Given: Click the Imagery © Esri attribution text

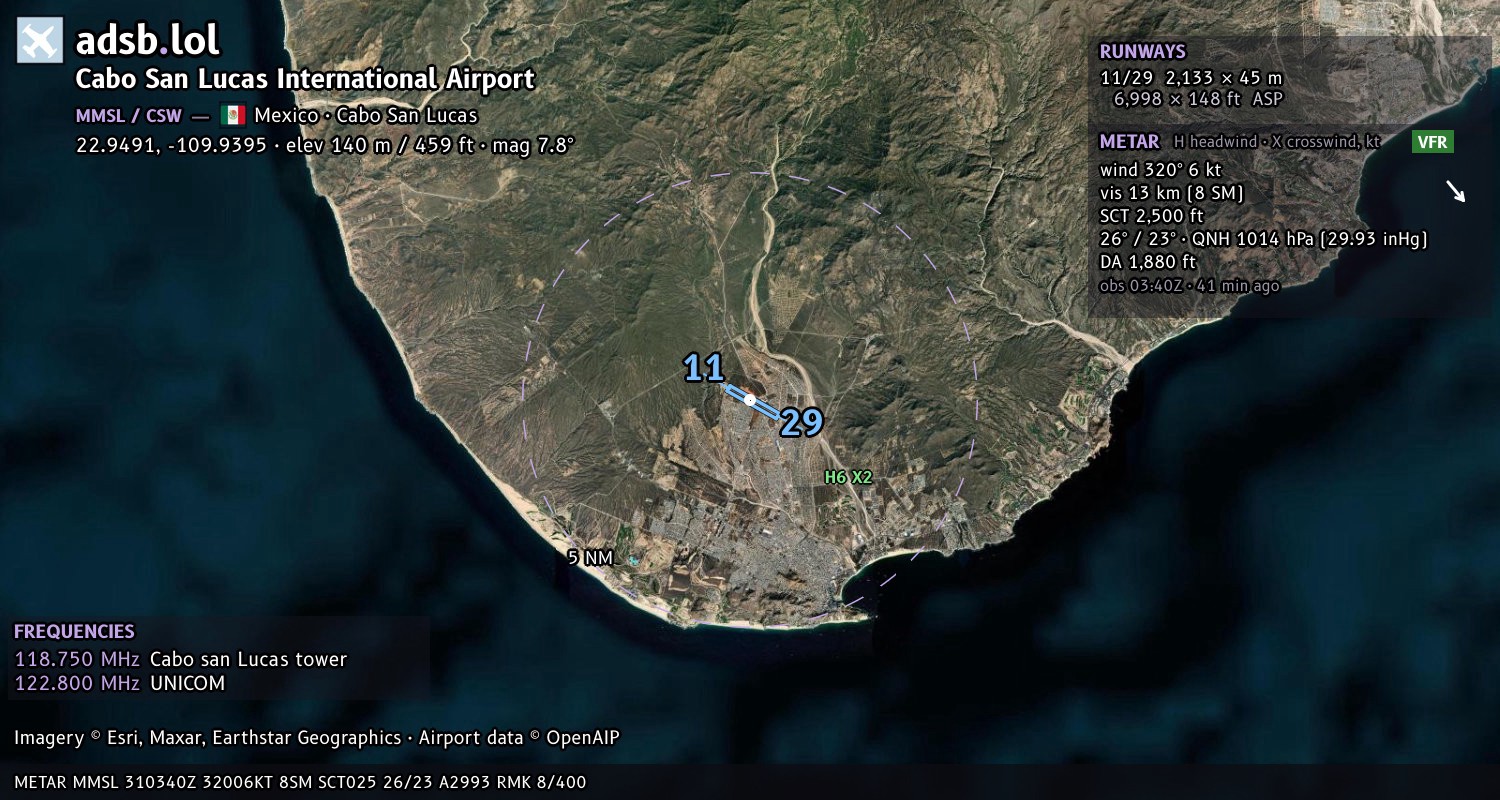Looking at the screenshot, I should click(316, 738).
